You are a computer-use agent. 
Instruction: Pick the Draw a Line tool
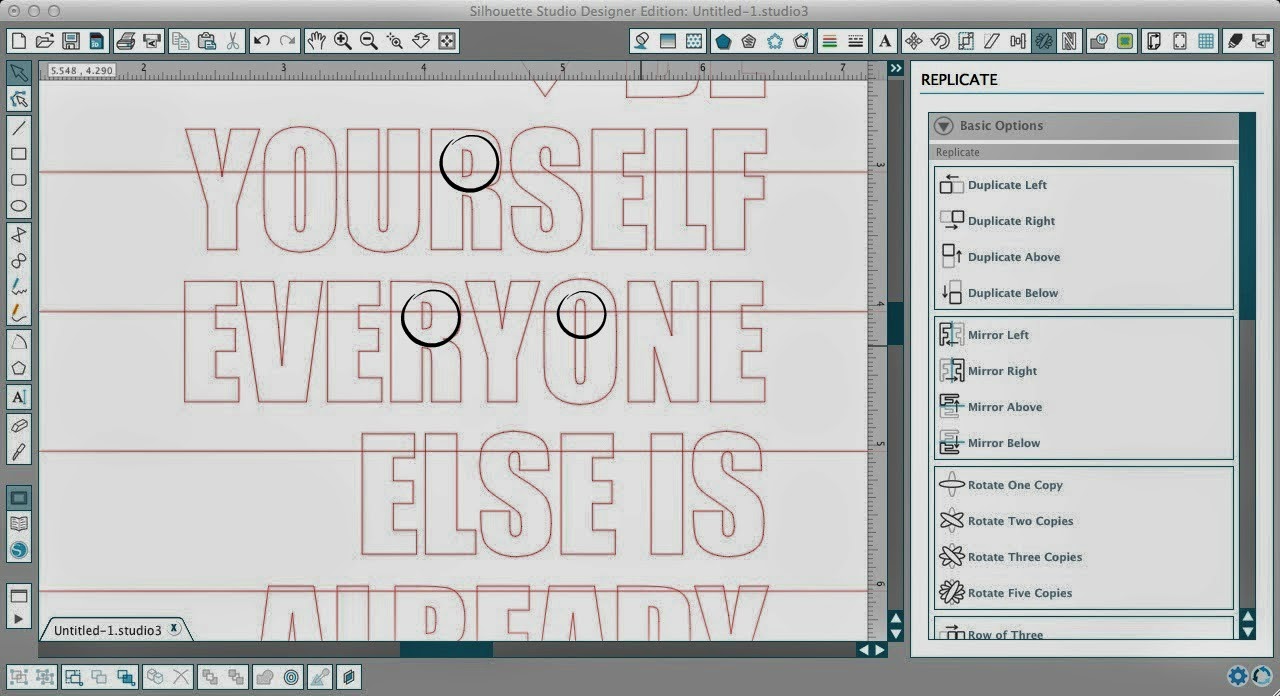coord(18,128)
